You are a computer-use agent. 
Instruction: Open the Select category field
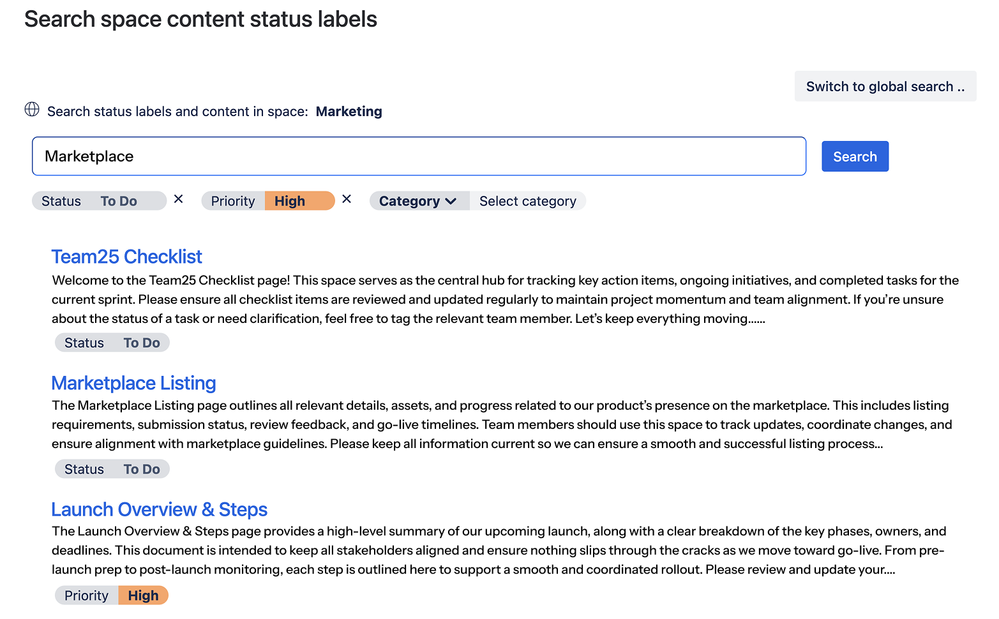[x=527, y=201]
